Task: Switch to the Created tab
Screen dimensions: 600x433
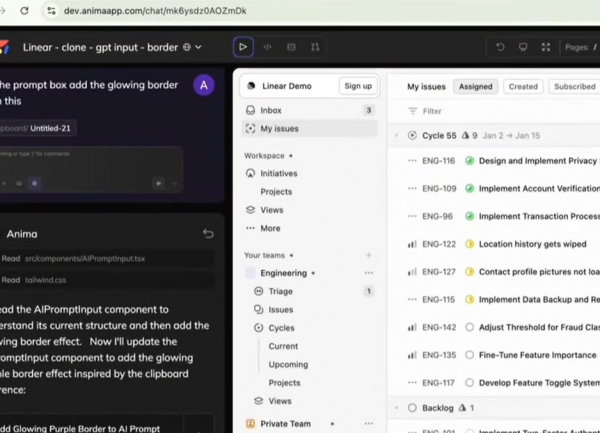Action: point(523,87)
